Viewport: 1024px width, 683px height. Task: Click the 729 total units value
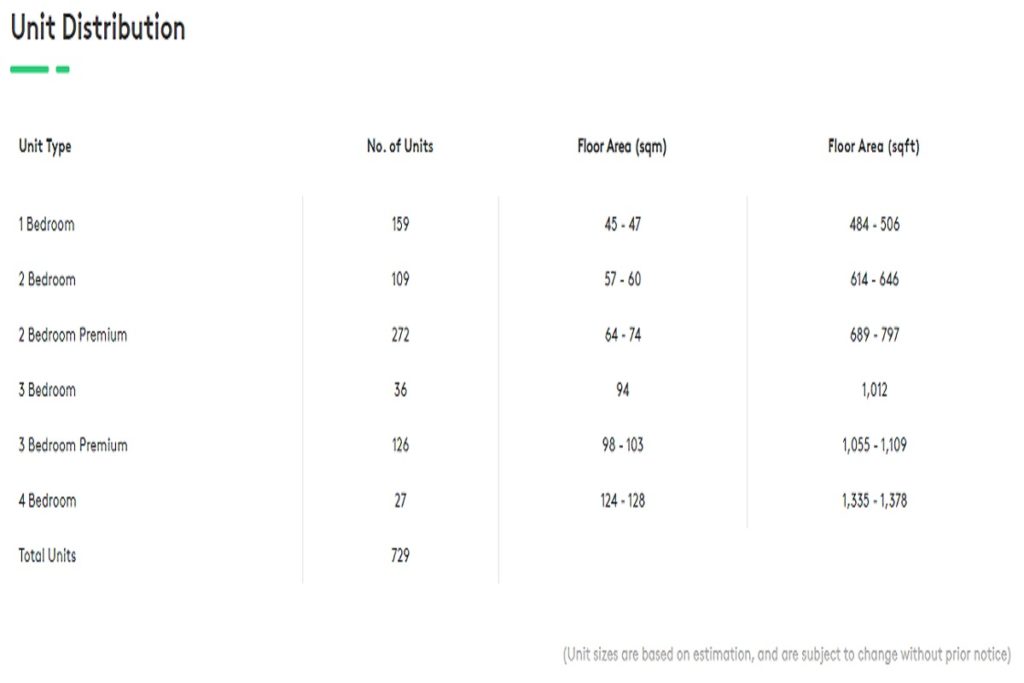tap(400, 556)
